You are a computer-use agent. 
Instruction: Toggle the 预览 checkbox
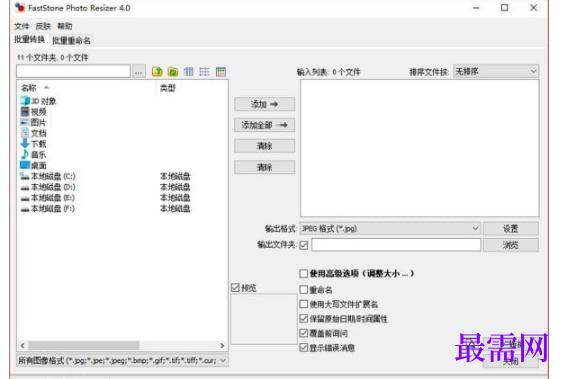point(235,288)
